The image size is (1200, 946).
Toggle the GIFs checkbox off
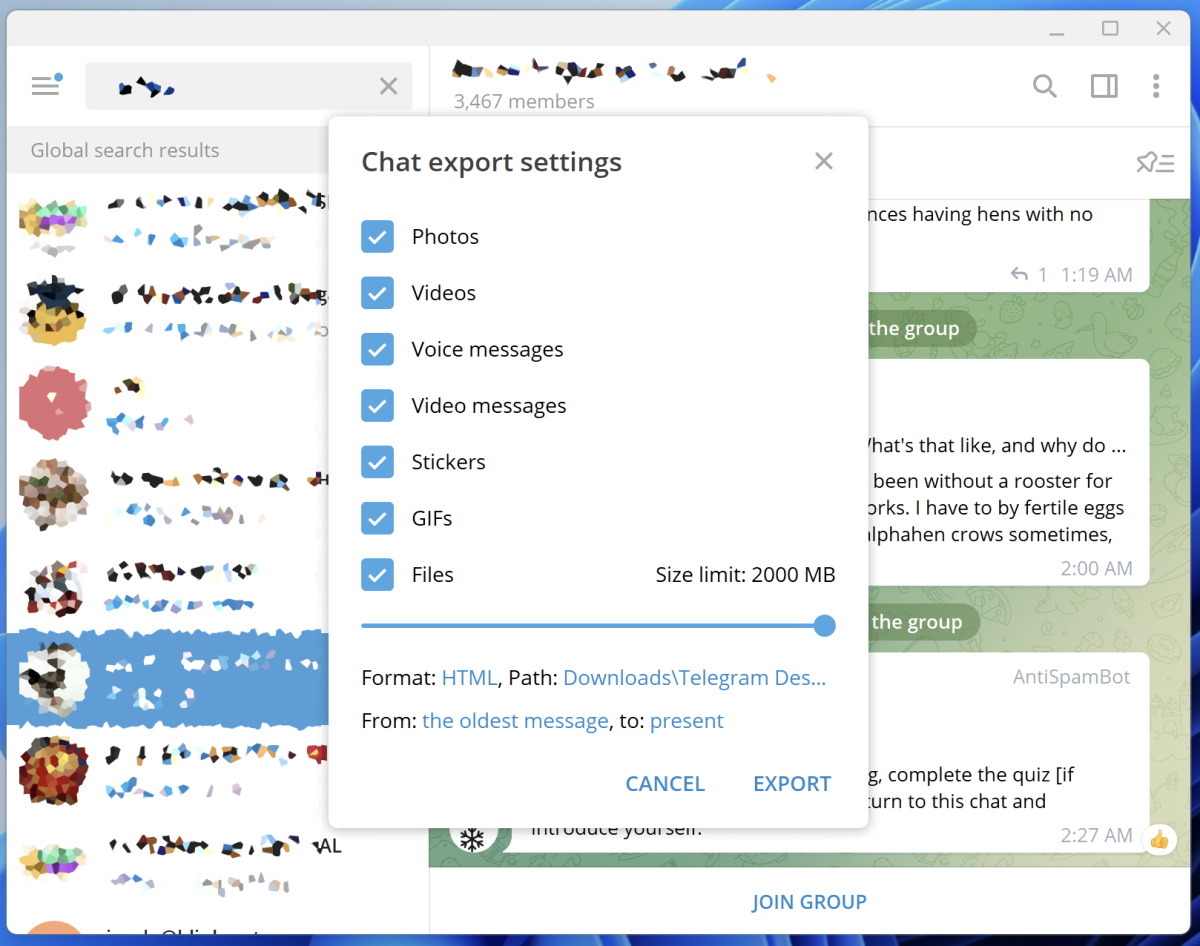(x=377, y=519)
